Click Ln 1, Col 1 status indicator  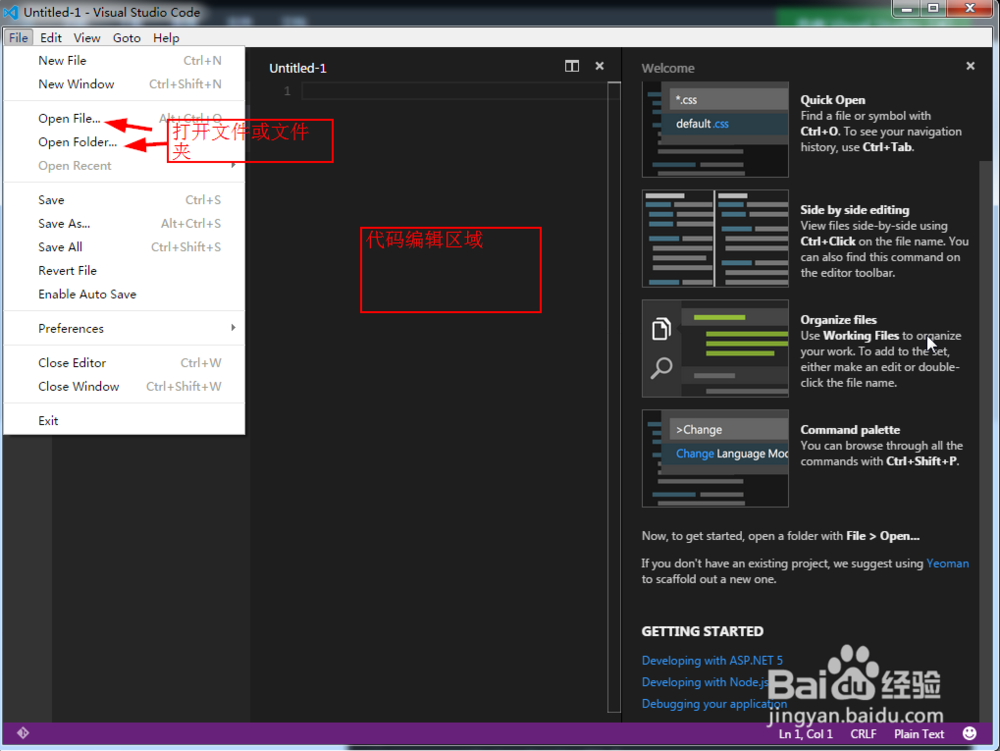pos(805,734)
